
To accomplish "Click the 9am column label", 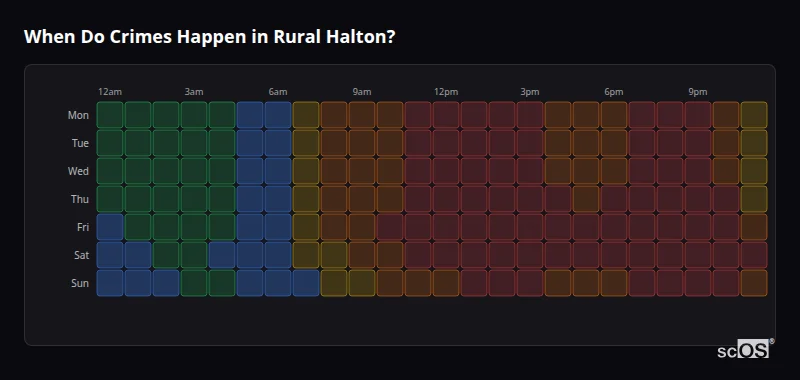I will [x=362, y=92].
